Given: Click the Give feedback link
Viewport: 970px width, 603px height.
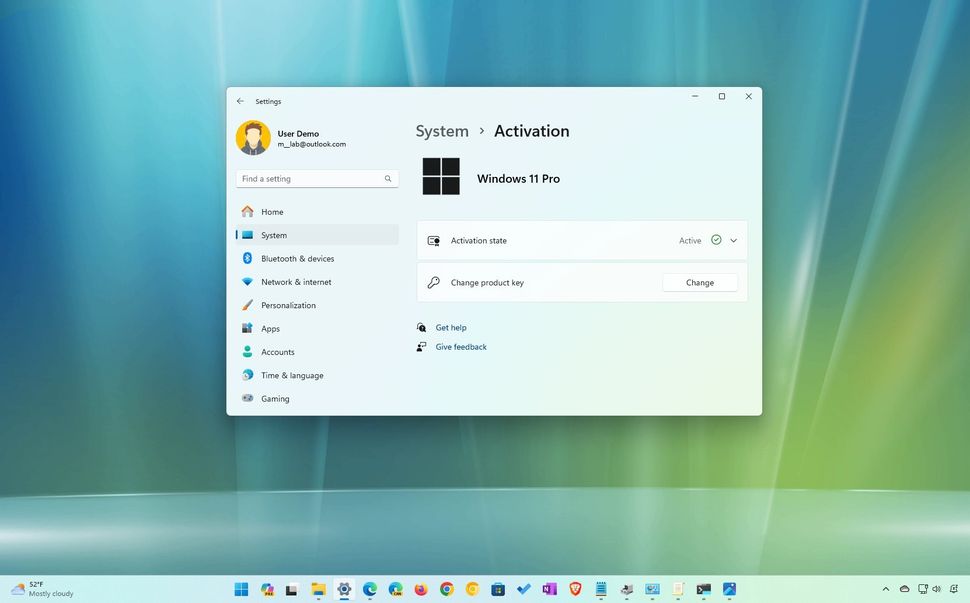Looking at the screenshot, I should (460, 346).
